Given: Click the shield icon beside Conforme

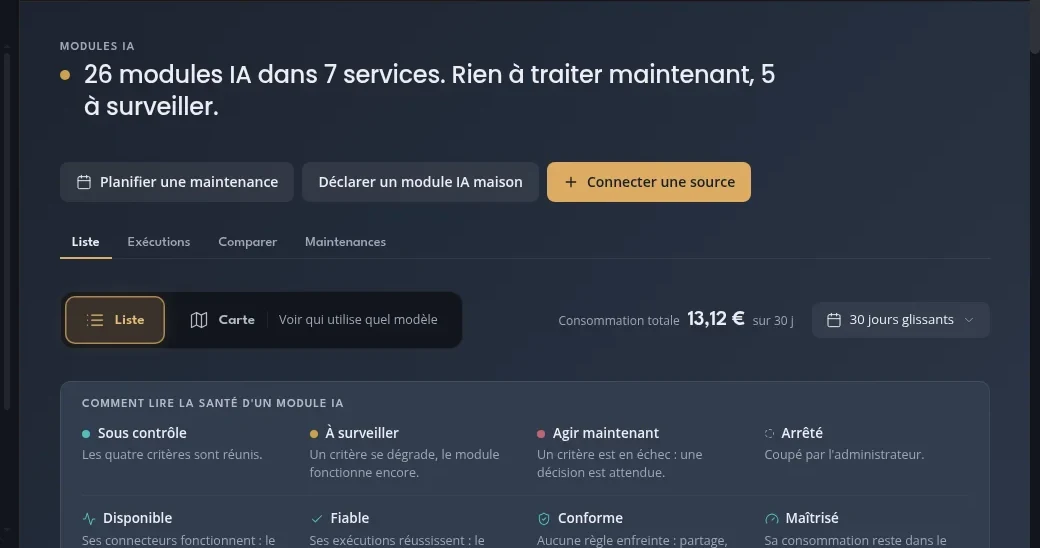Looking at the screenshot, I should pyautogui.click(x=544, y=518).
